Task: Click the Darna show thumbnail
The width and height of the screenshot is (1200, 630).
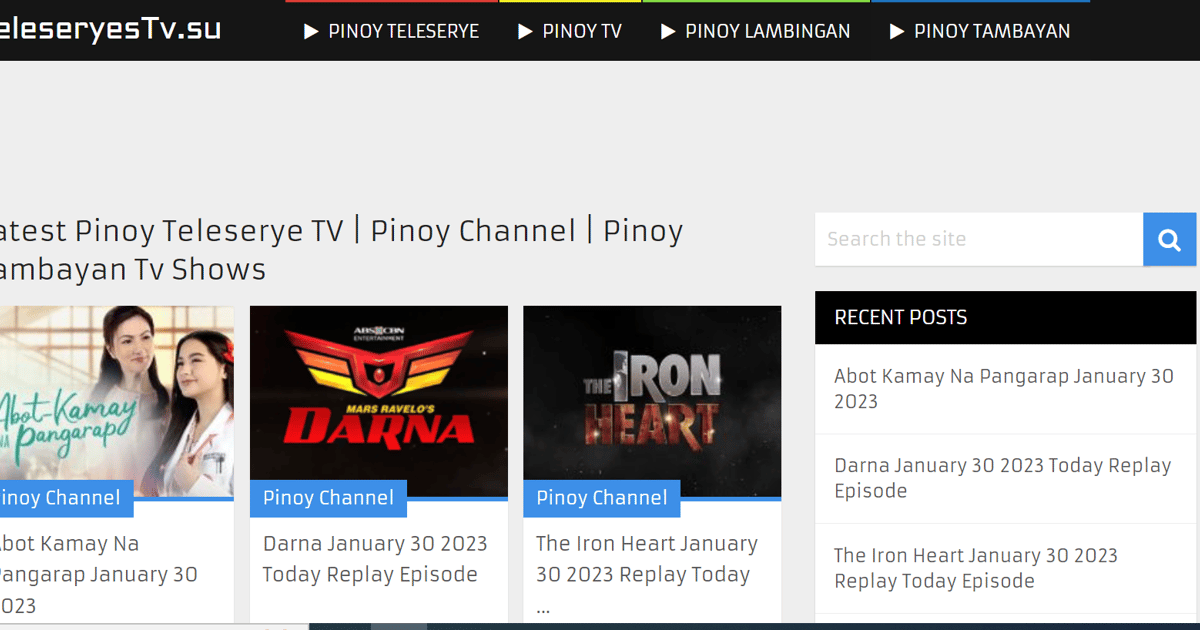Action: tap(378, 398)
